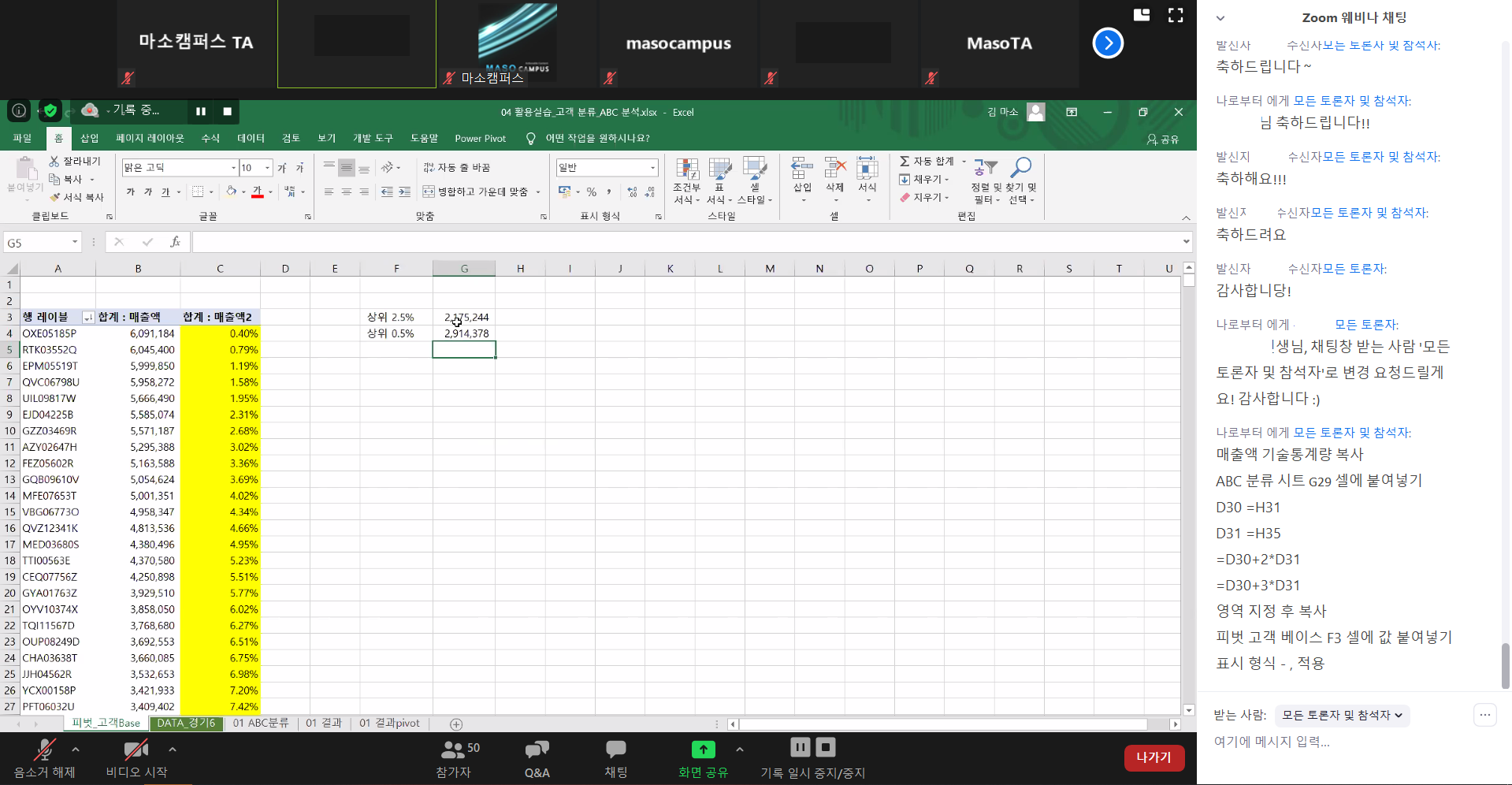1512x785 pixels.
Task: Click the Conditional Formatting icon
Action: click(686, 171)
